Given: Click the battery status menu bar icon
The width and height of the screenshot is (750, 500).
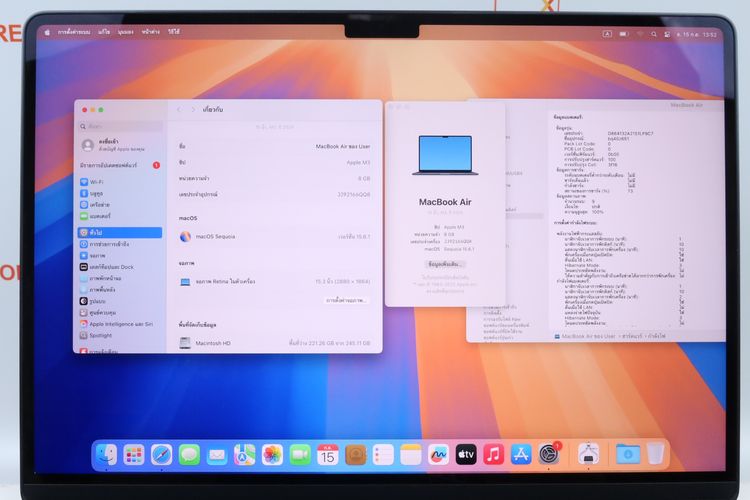Looking at the screenshot, I should pyautogui.click(x=624, y=34).
